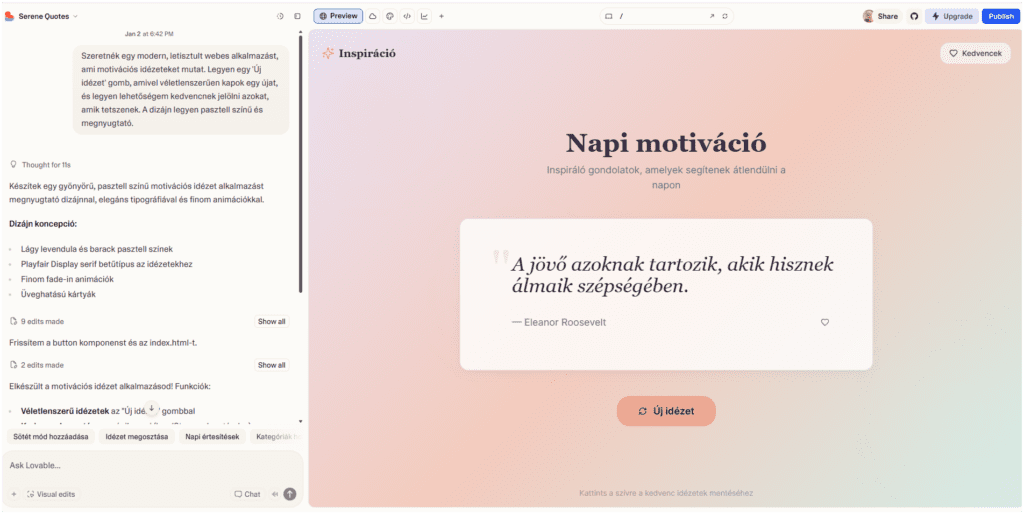Open the GitHub integration icon
This screenshot has height=514, width=1024.
913,16
